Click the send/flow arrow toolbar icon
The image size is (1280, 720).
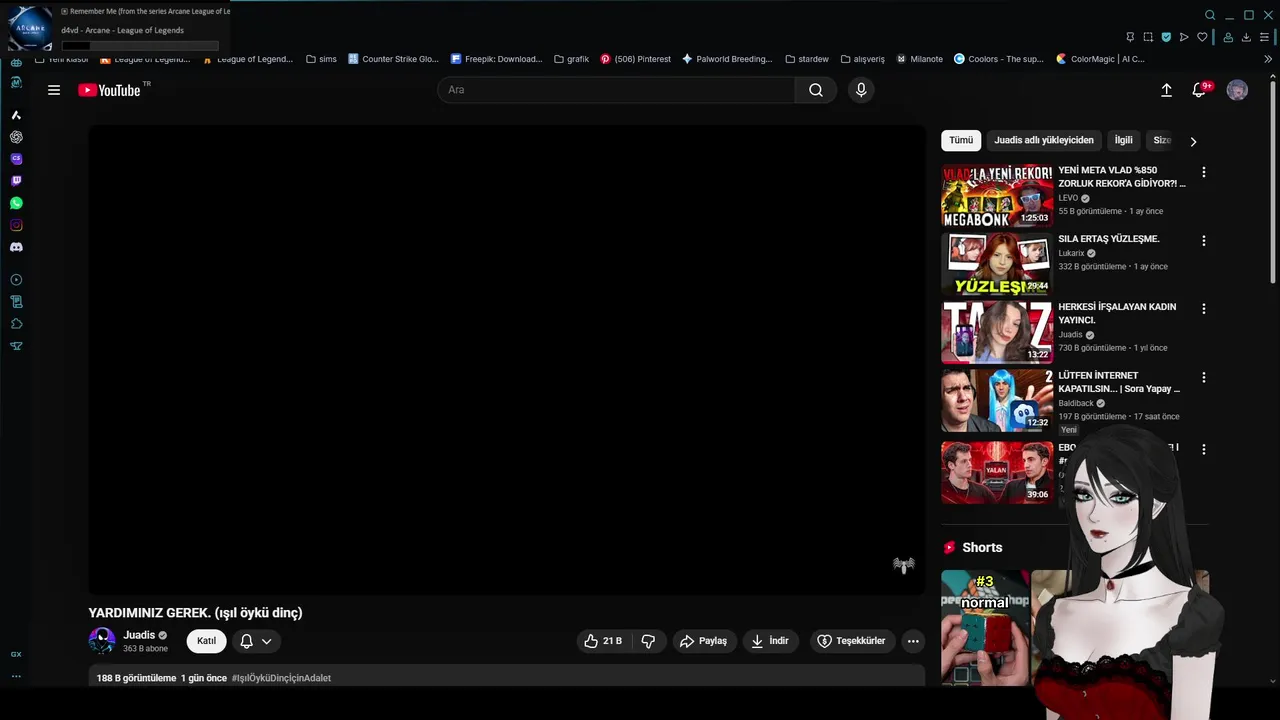tap(1184, 37)
